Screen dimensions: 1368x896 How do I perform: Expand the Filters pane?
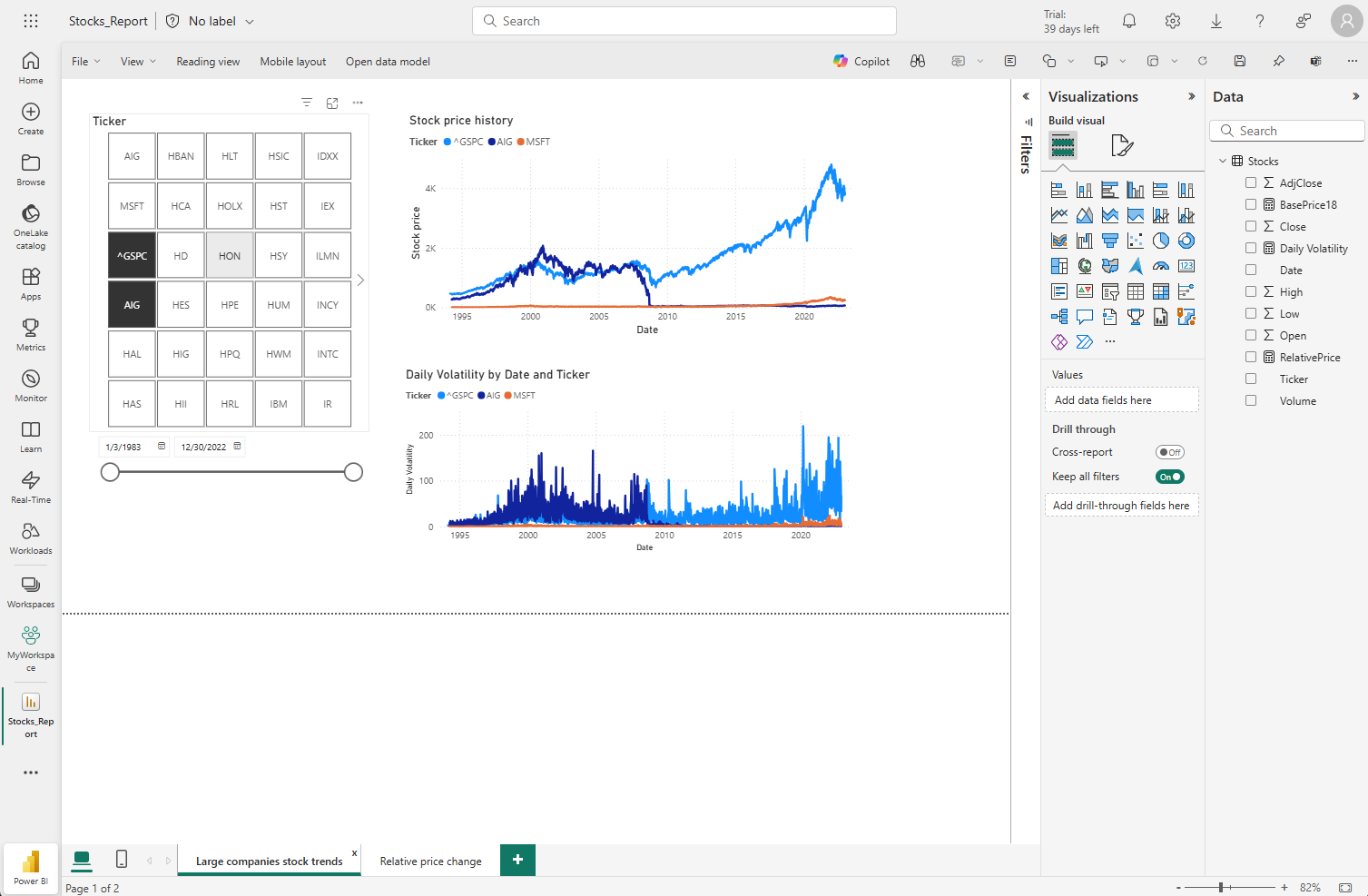1026,96
